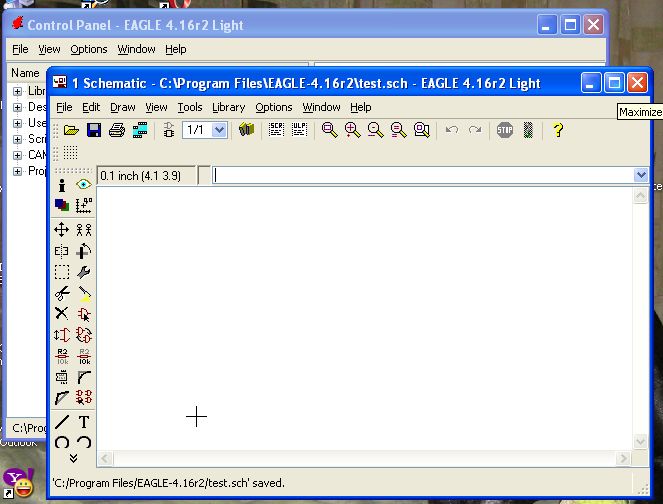The width and height of the screenshot is (663, 504).
Task: Select the Paste tool
Action: (x=84, y=293)
